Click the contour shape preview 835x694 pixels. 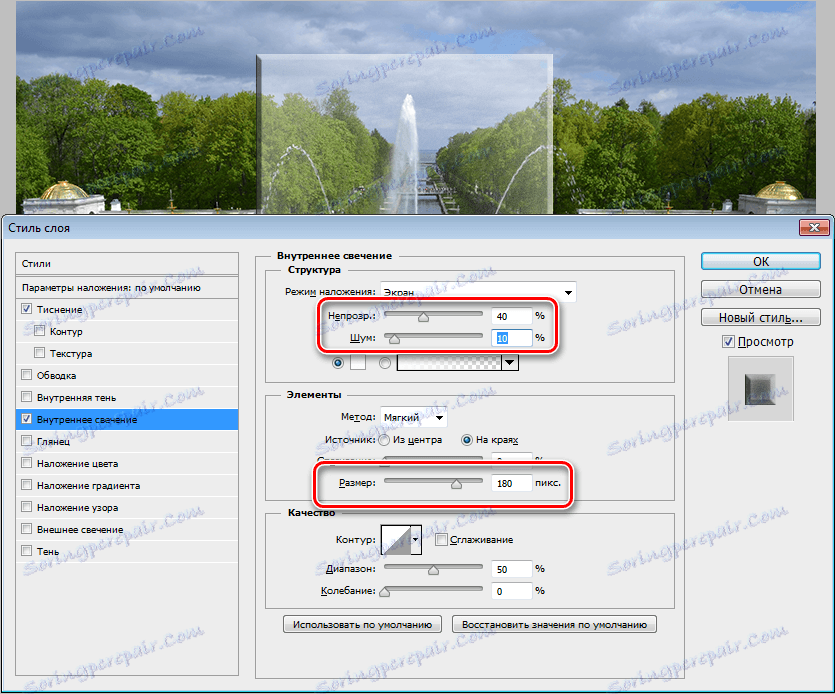tap(396, 540)
